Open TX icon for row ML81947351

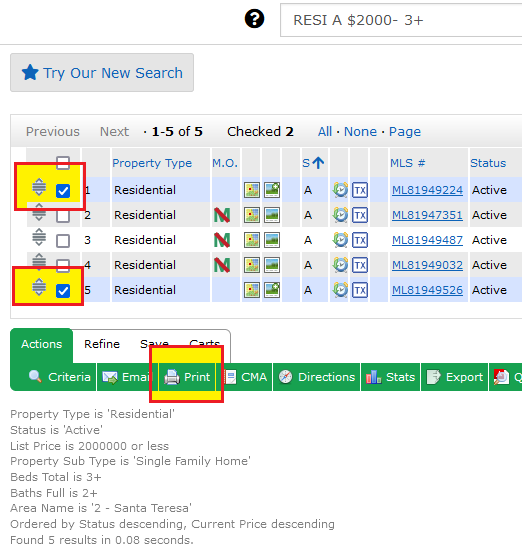pyautogui.click(x=360, y=215)
